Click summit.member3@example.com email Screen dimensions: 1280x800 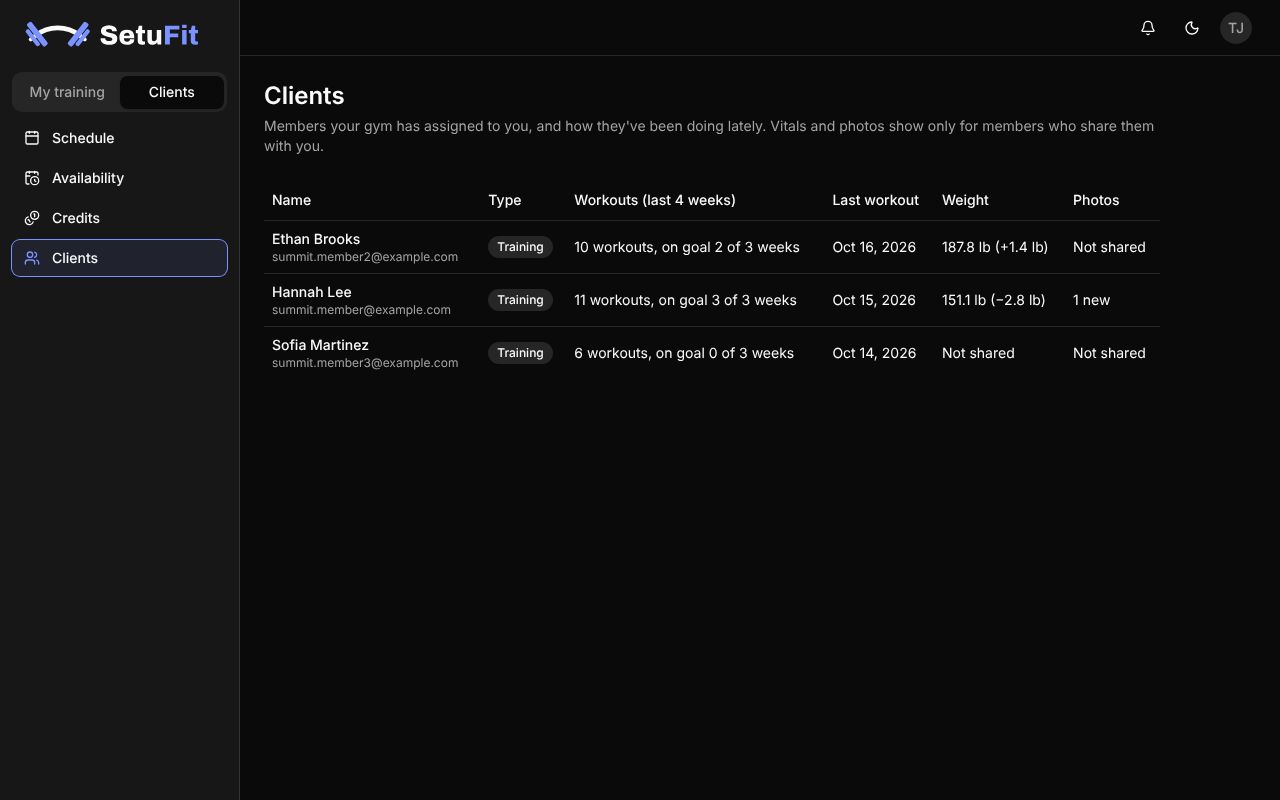365,363
